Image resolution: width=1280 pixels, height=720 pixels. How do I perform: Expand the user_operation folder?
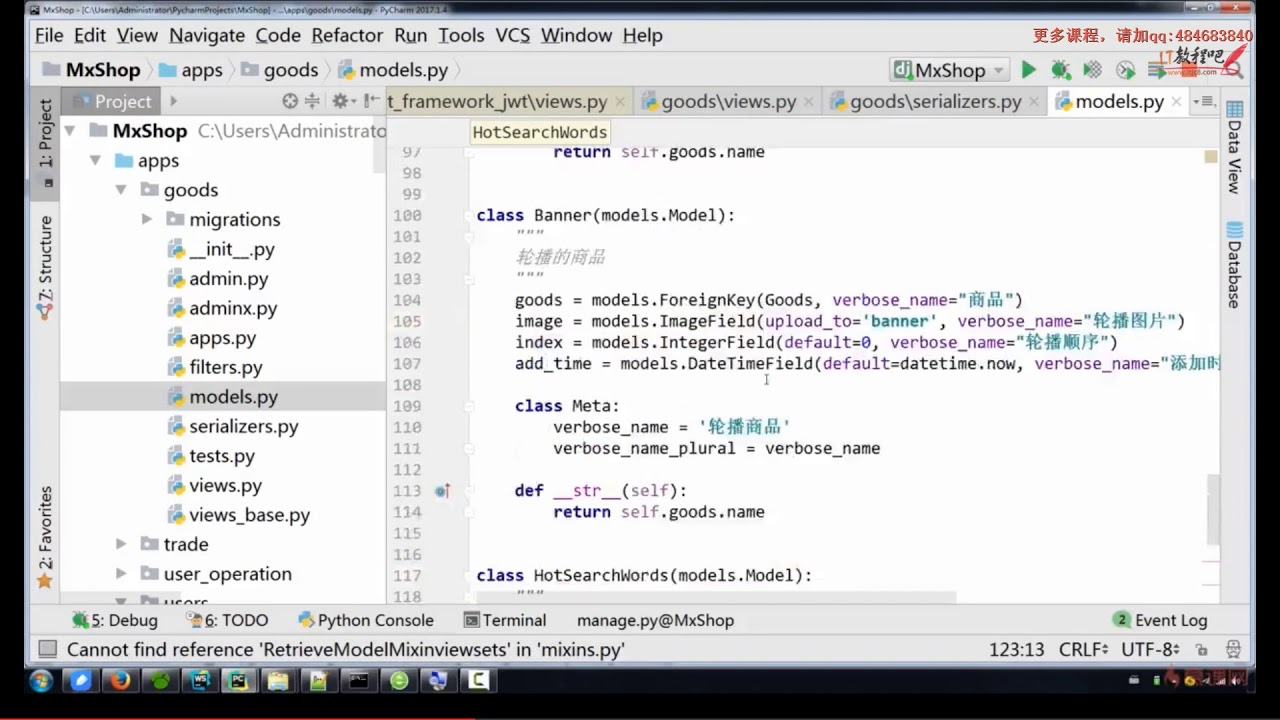click(121, 574)
